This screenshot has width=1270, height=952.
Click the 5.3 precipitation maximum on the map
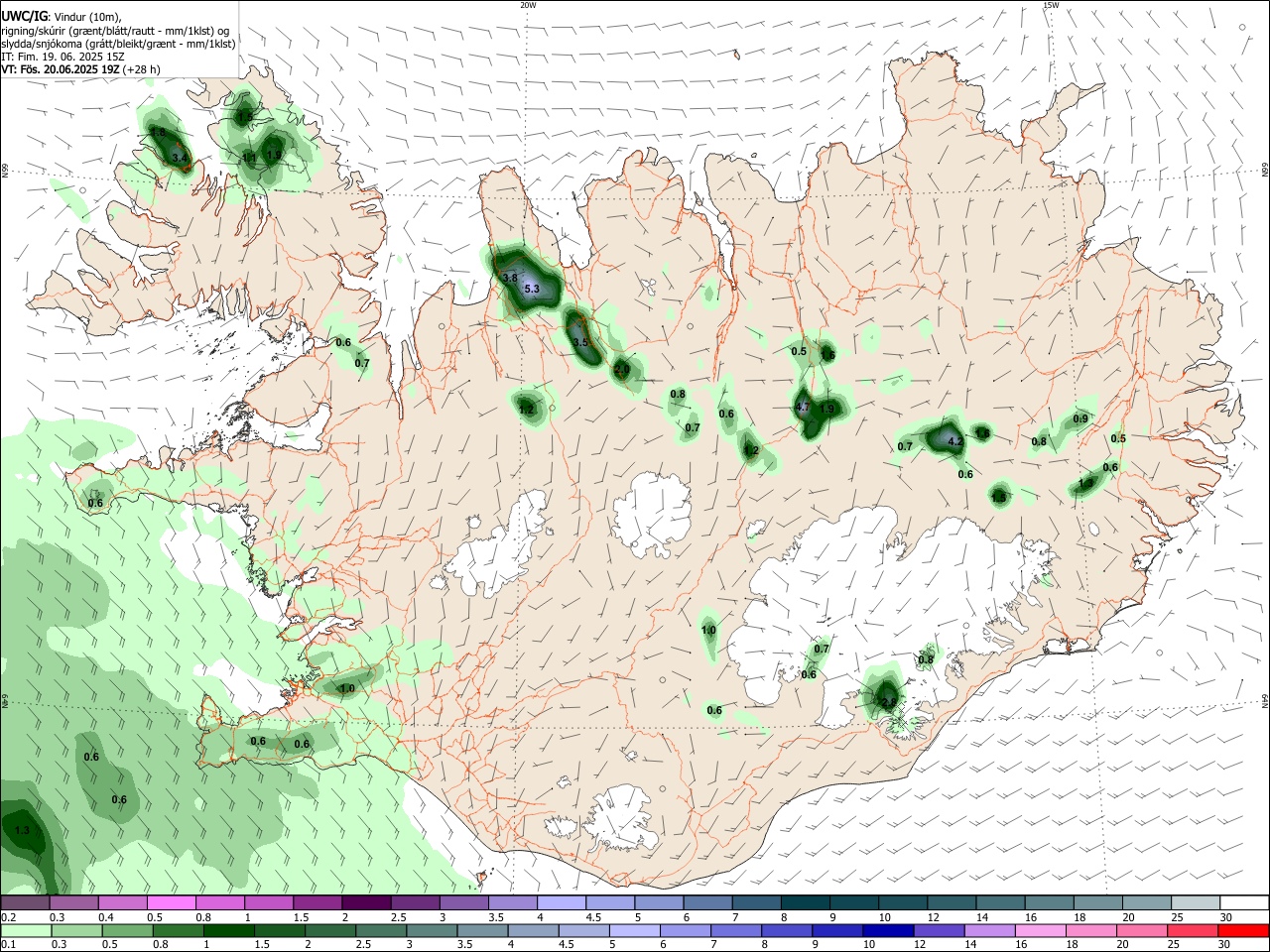coord(532,289)
